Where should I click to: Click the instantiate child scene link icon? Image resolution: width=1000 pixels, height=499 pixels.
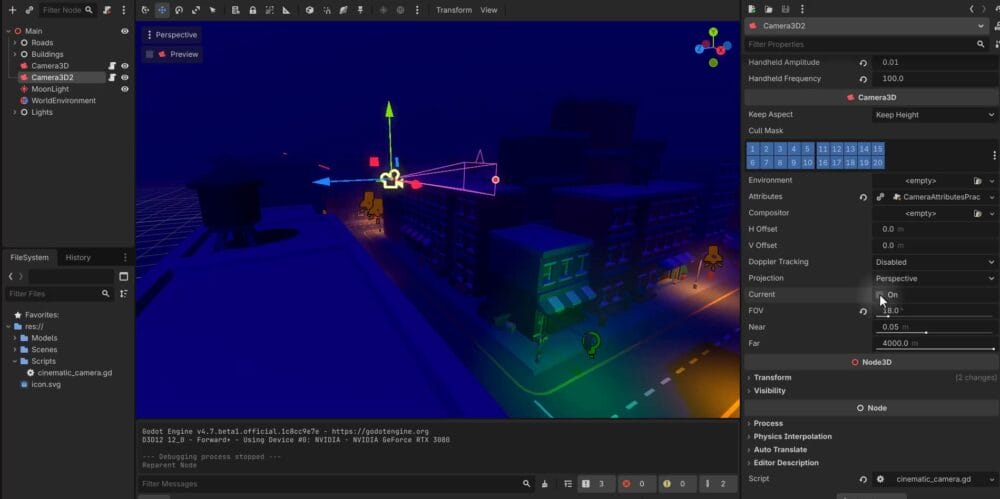pyautogui.click(x=29, y=10)
